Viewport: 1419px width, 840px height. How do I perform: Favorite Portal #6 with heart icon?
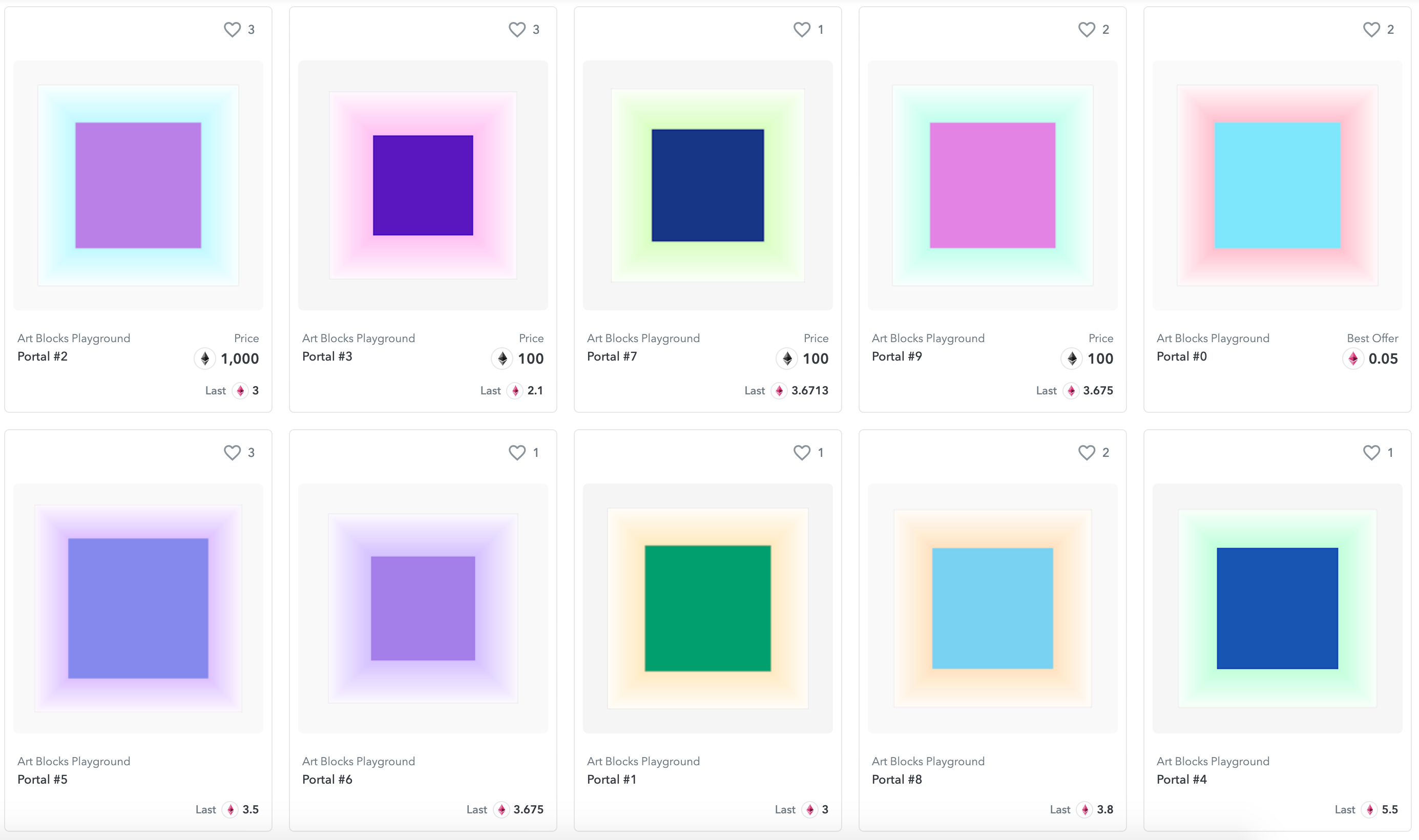[517, 452]
